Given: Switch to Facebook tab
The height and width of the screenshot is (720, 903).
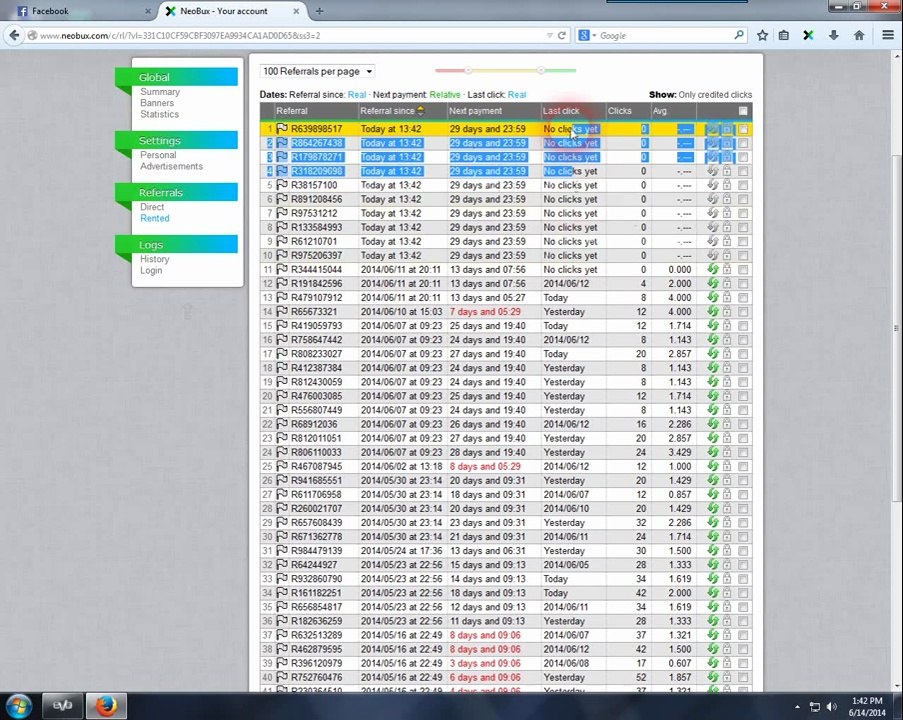Looking at the screenshot, I should click(x=85, y=11).
